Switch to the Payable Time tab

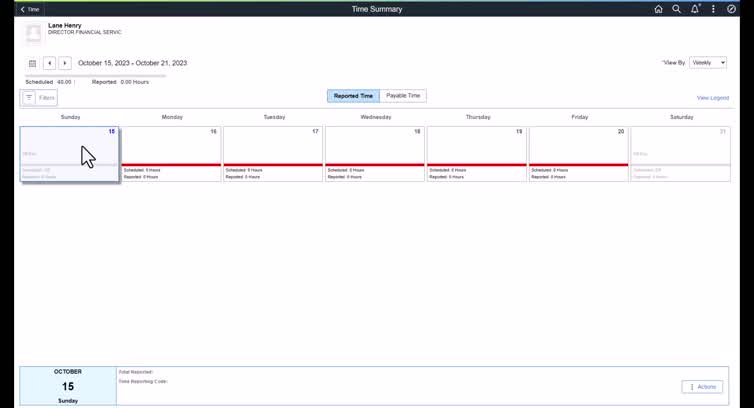click(x=403, y=96)
